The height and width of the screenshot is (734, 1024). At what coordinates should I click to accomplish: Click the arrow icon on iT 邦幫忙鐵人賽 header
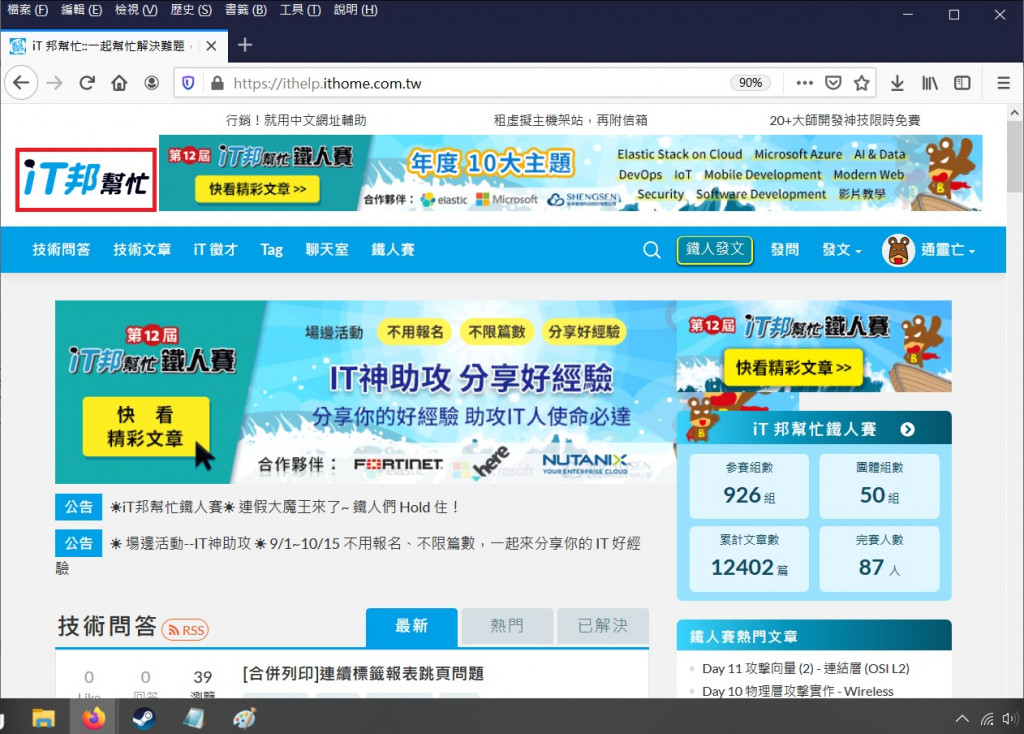tap(907, 429)
